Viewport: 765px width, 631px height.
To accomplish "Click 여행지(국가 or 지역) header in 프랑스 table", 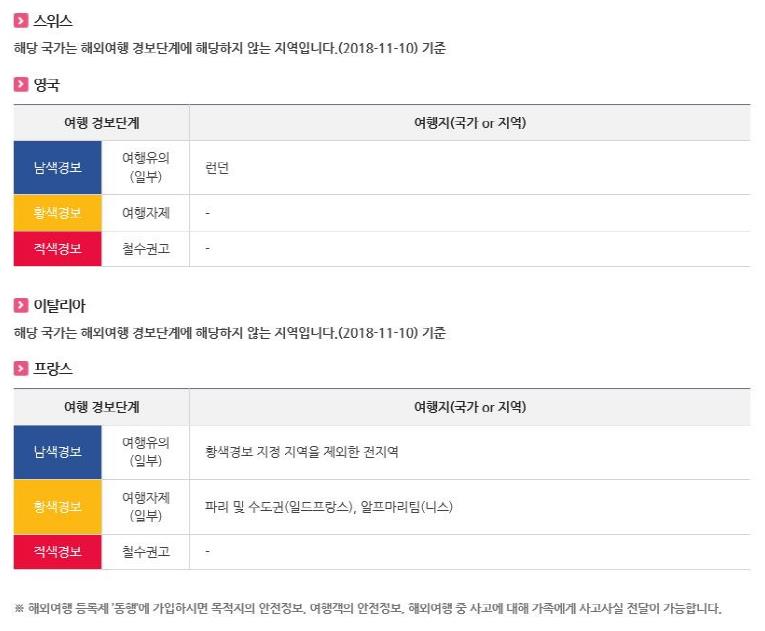I will pyautogui.click(x=469, y=407).
